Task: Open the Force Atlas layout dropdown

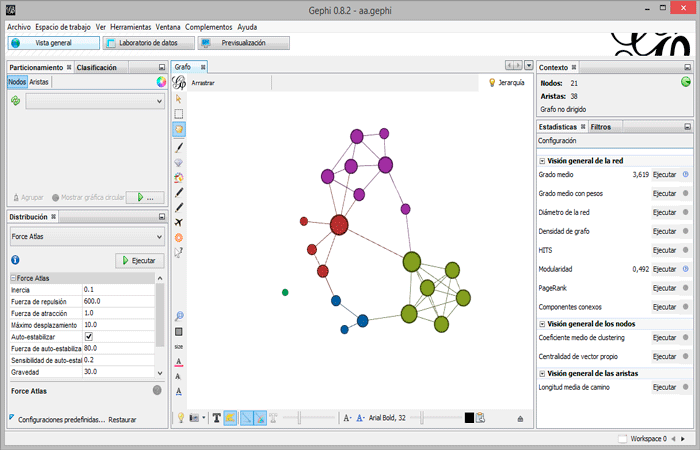Action: 87,237
